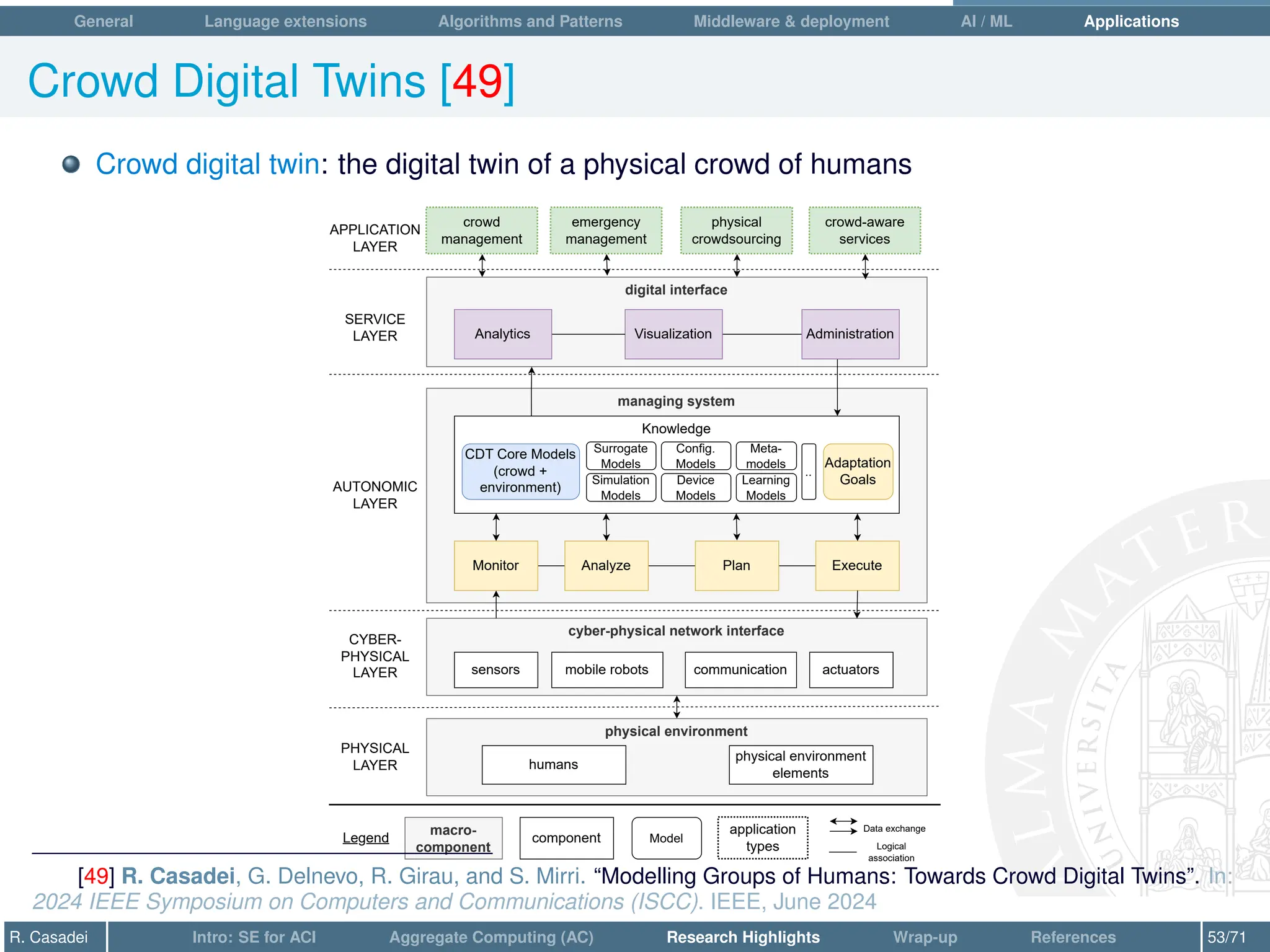This screenshot has width=1270, height=952.
Task: Click the mobile robots component box
Action: coord(606,669)
